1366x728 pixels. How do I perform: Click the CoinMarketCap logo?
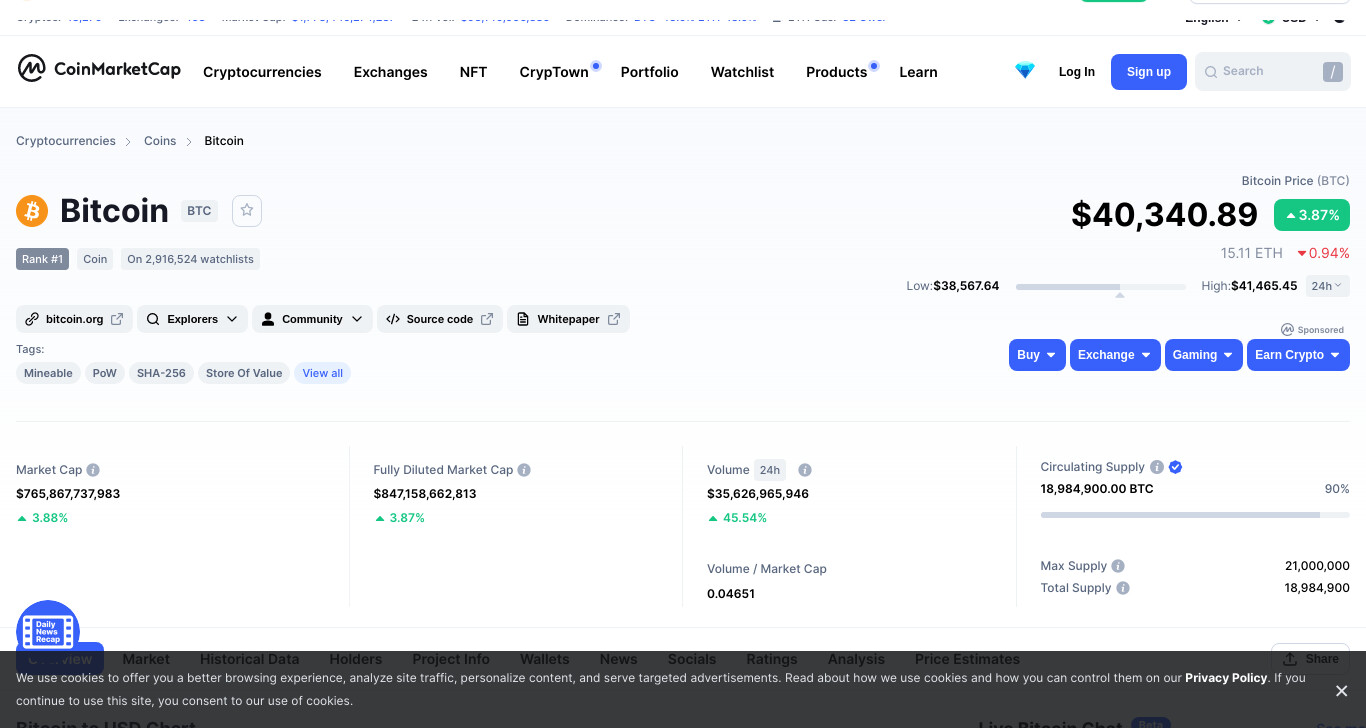[x=99, y=69]
